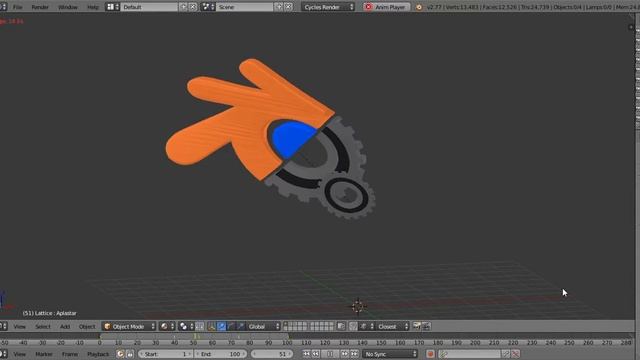This screenshot has height=360, width=640.
Task: Open the 3D view Object menu
Action: (x=87, y=326)
